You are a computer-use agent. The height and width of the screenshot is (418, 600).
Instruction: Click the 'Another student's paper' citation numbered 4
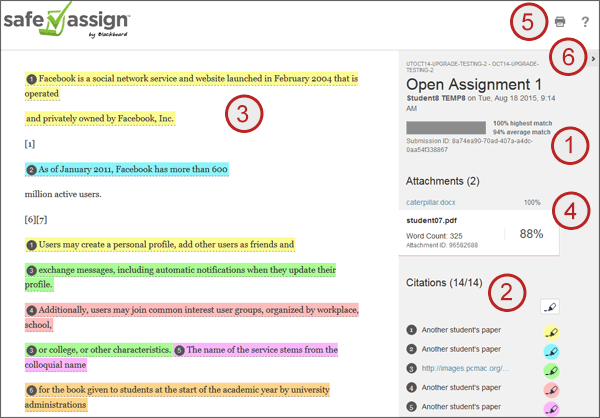point(461,387)
